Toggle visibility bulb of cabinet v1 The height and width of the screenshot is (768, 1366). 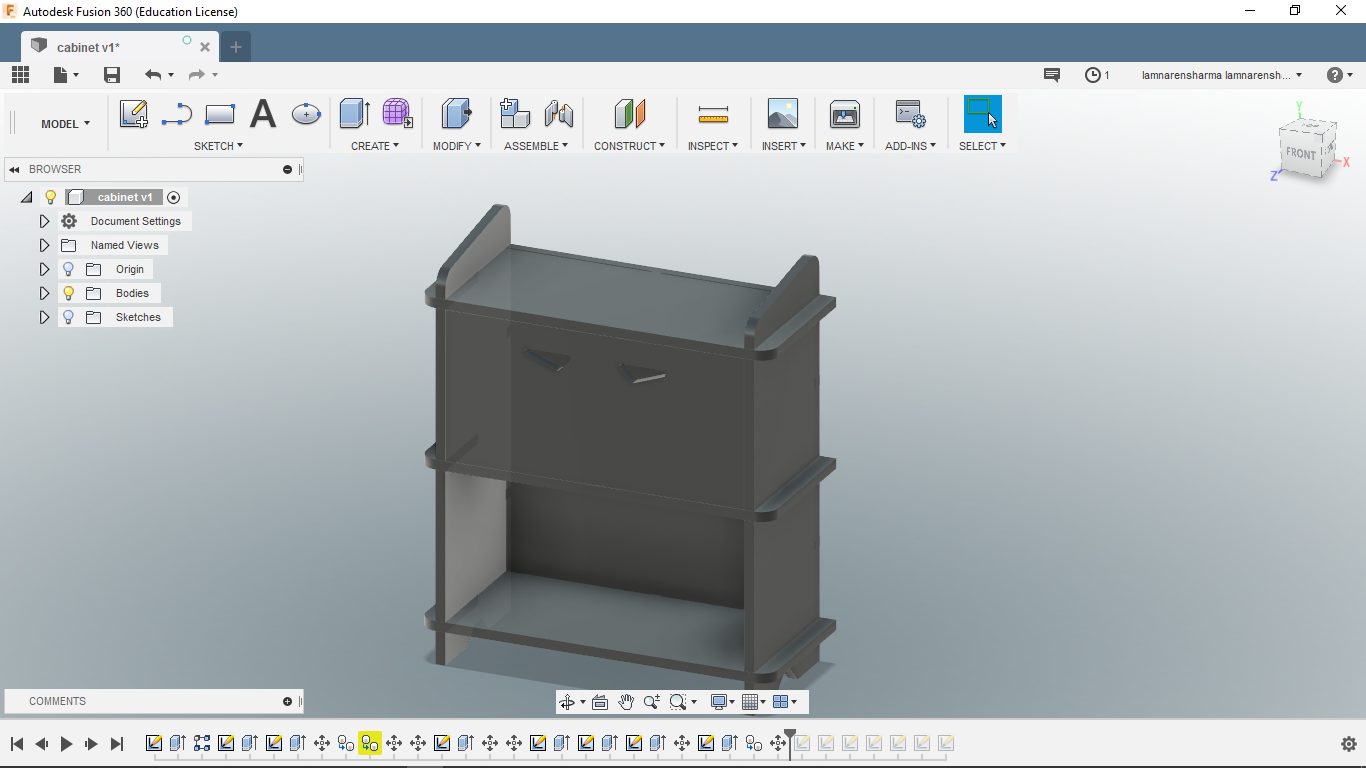[x=51, y=198]
